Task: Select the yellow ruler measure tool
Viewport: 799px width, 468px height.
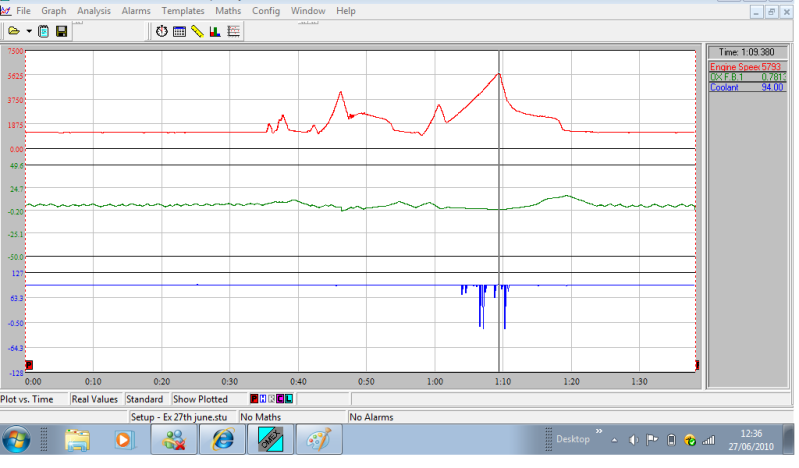Action: click(197, 31)
